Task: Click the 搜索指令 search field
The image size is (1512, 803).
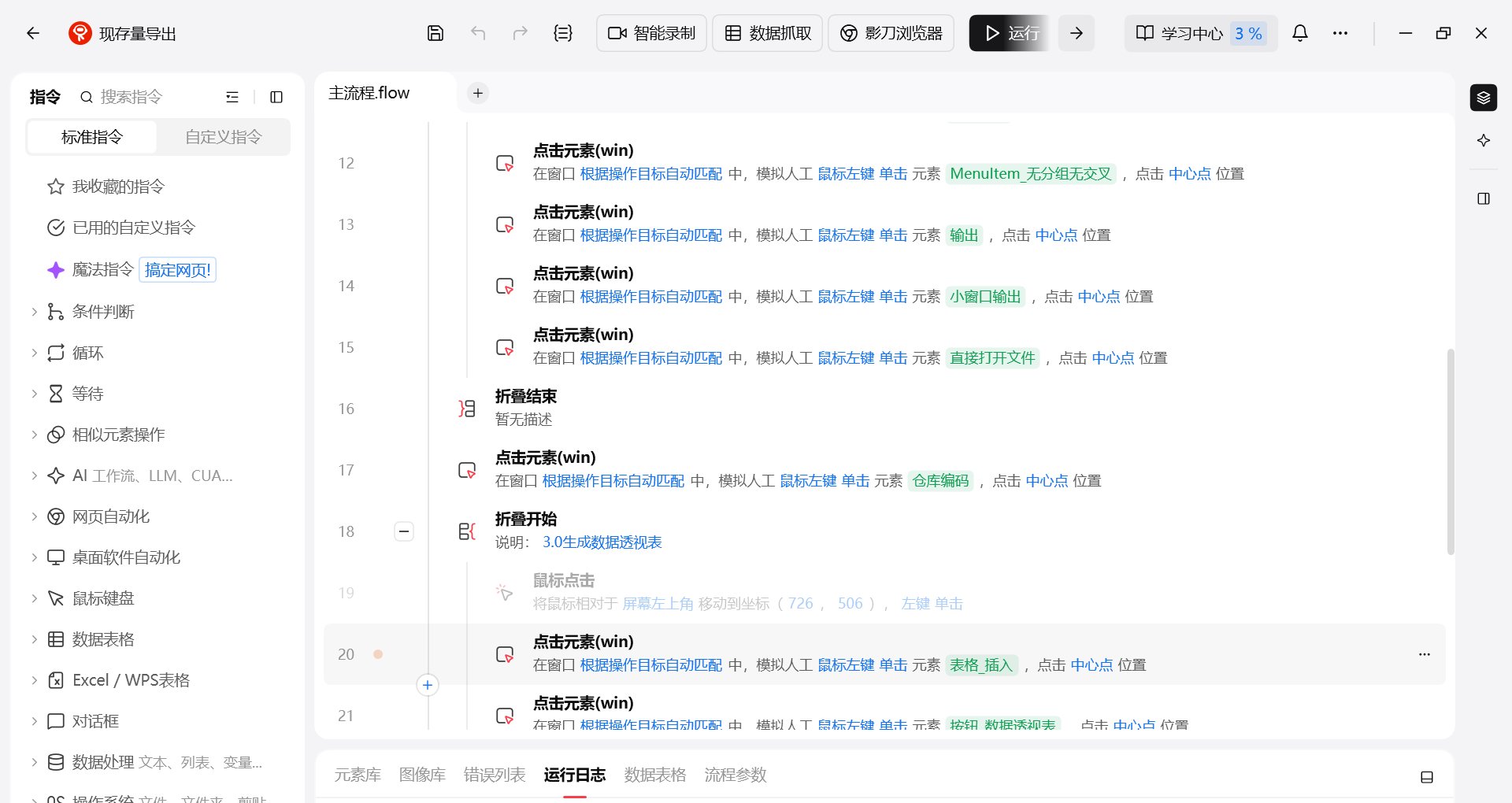Action: [150, 97]
